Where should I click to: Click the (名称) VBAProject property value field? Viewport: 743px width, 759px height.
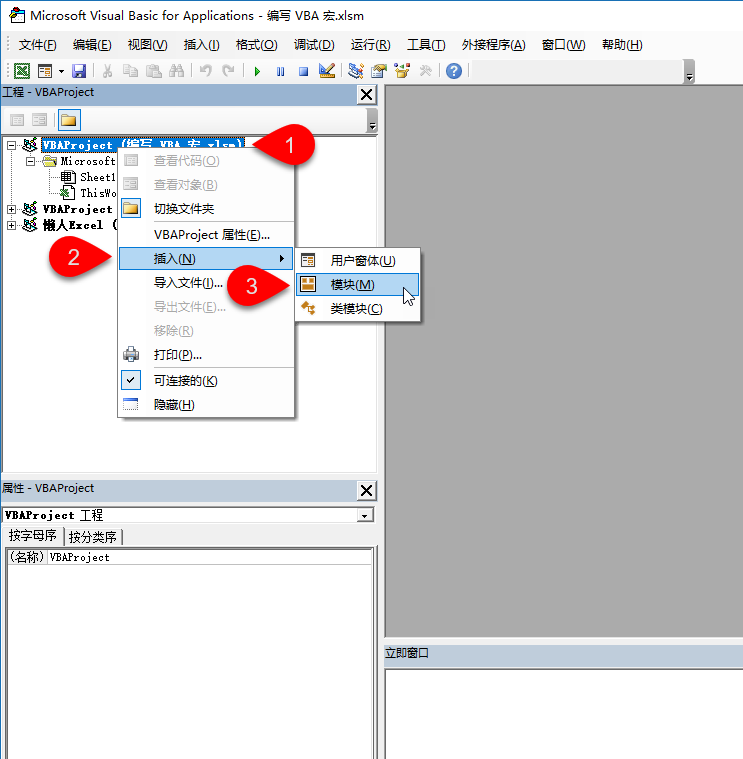click(200, 557)
